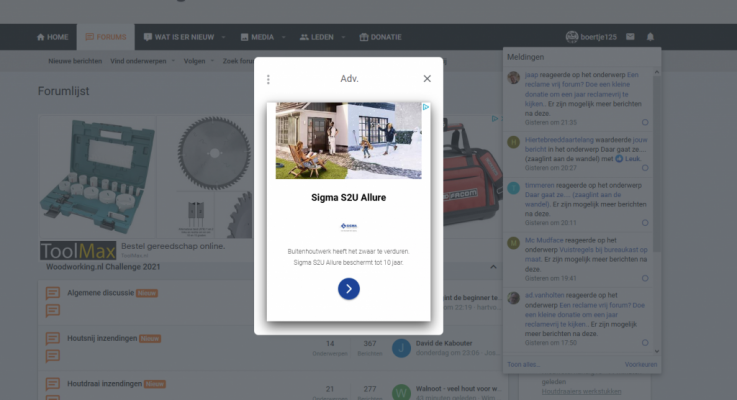Expand the MEDIA dropdown arrow
The height and width of the screenshot is (400, 737).
point(283,37)
